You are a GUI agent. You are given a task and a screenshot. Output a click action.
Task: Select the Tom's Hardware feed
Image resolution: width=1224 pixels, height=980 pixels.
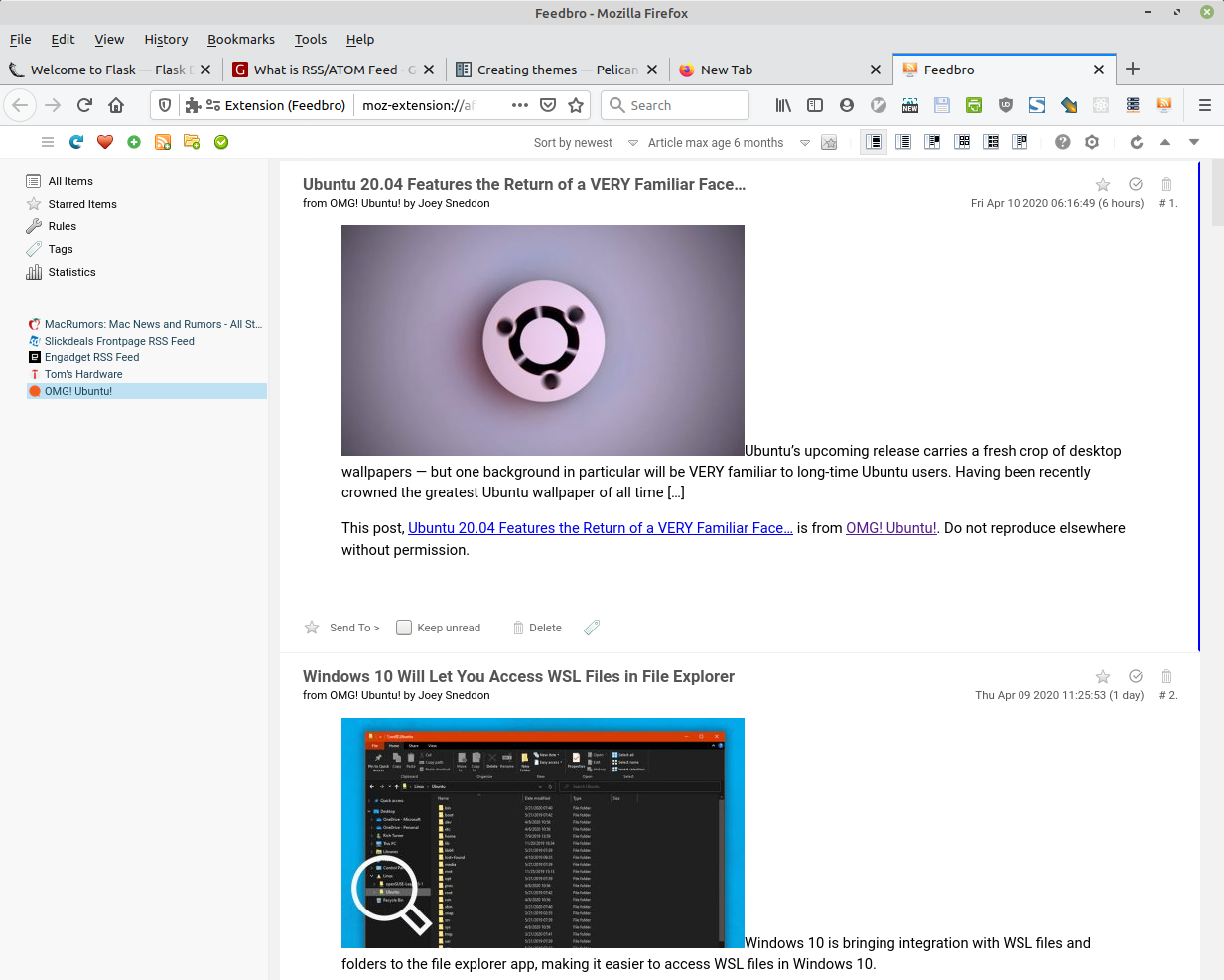coord(83,374)
